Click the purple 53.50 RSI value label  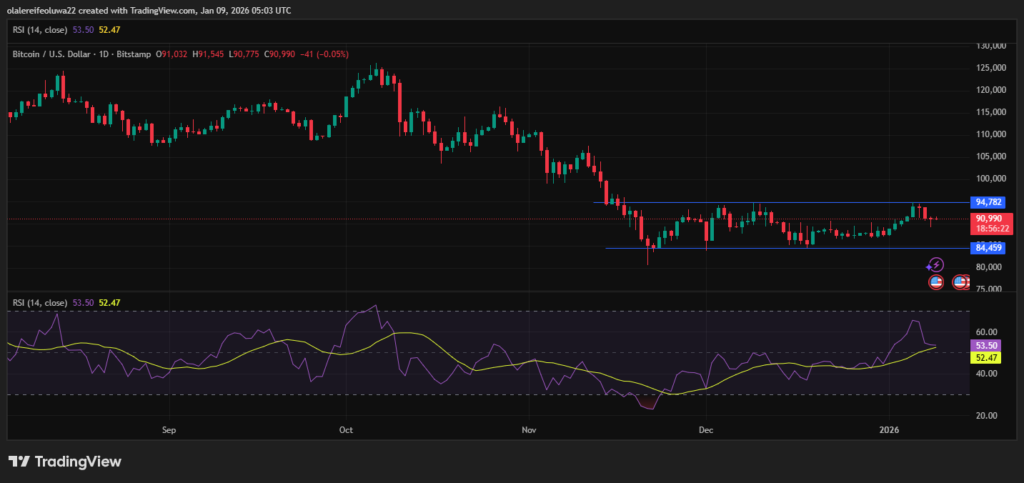point(988,344)
